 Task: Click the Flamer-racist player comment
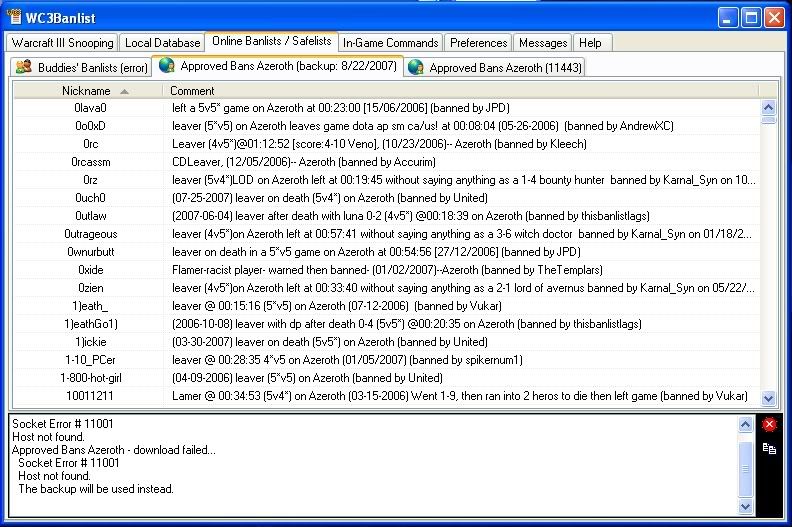coord(387,270)
